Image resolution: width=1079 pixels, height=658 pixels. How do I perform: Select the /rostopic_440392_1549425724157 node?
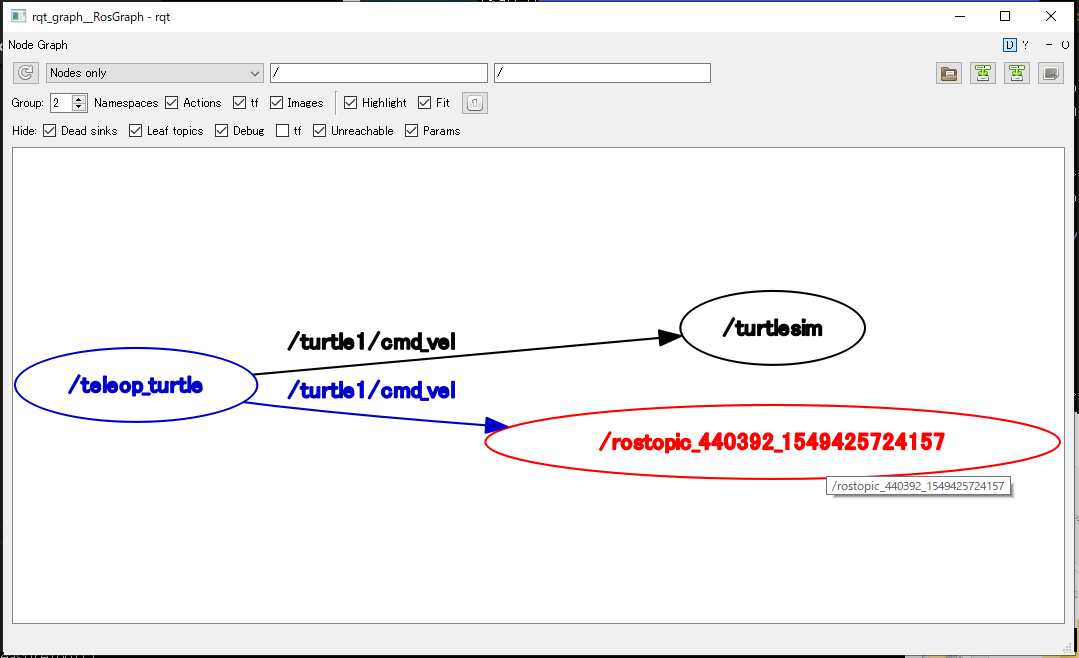click(772, 441)
